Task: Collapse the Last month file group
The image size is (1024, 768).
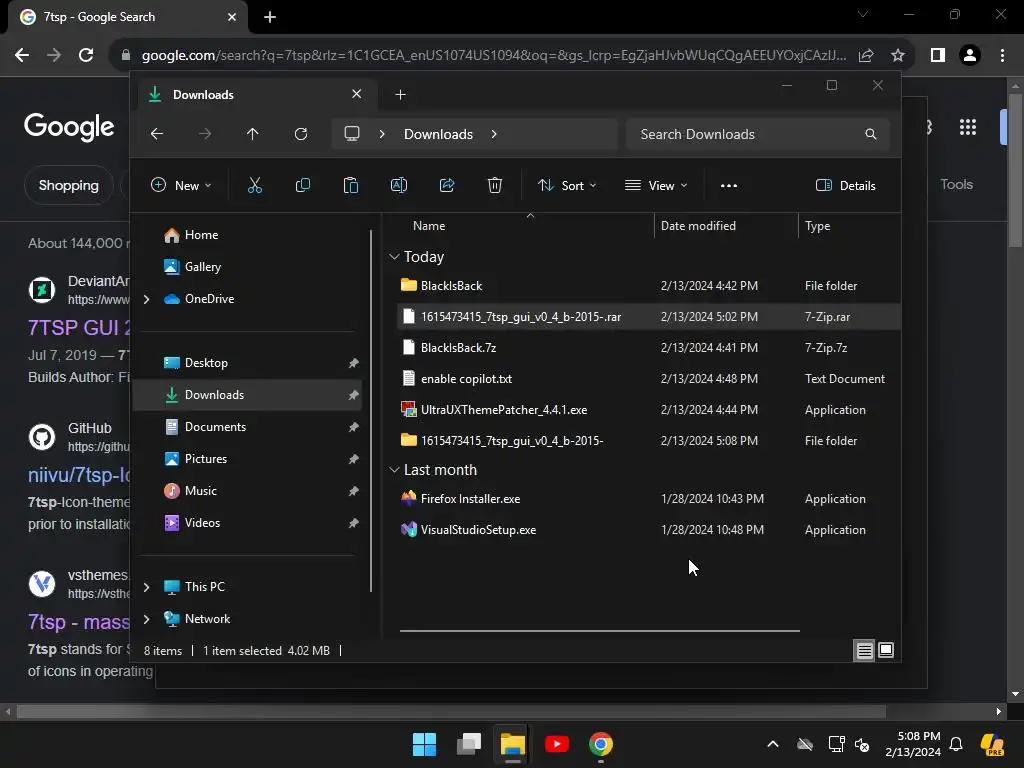Action: 394,470
